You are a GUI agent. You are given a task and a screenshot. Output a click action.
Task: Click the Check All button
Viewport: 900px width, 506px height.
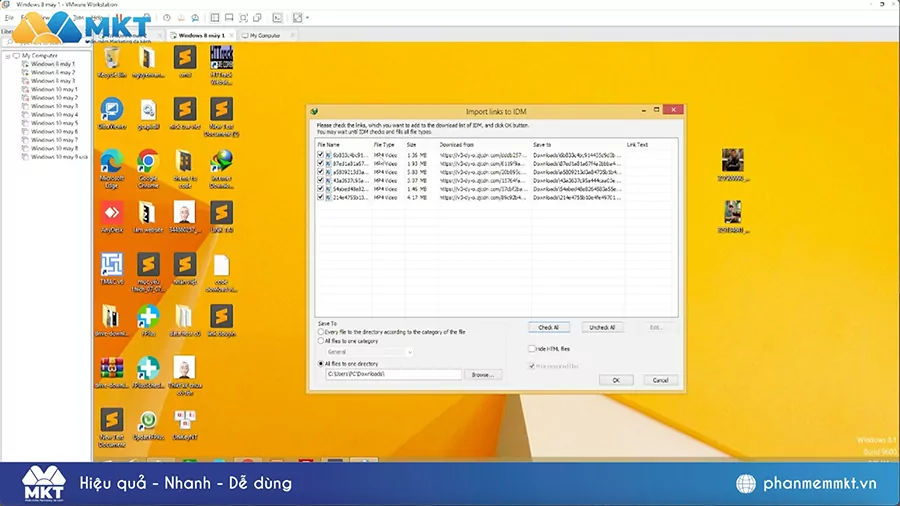point(549,328)
